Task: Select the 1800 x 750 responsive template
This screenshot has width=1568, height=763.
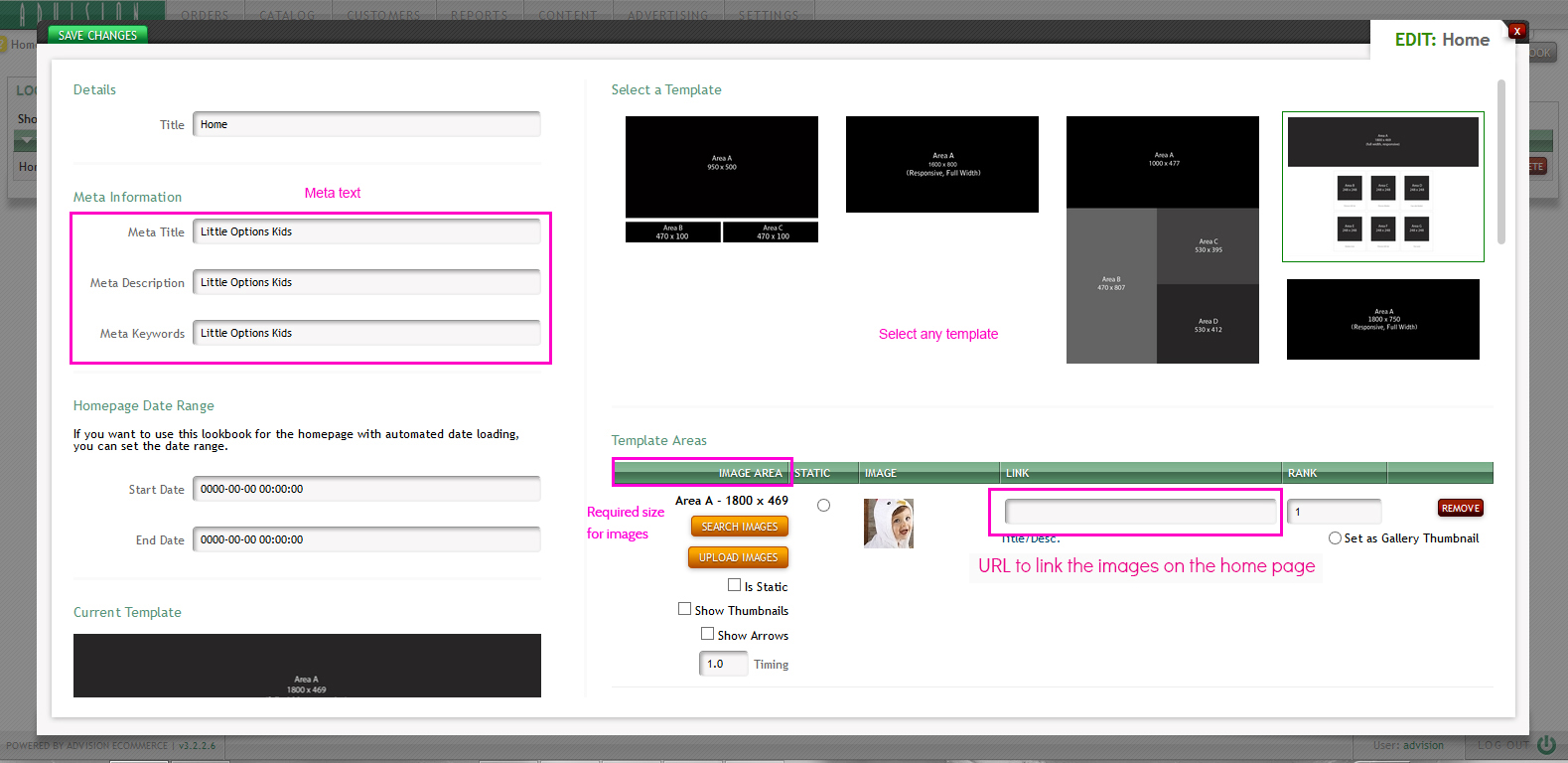Action: click(x=1382, y=319)
